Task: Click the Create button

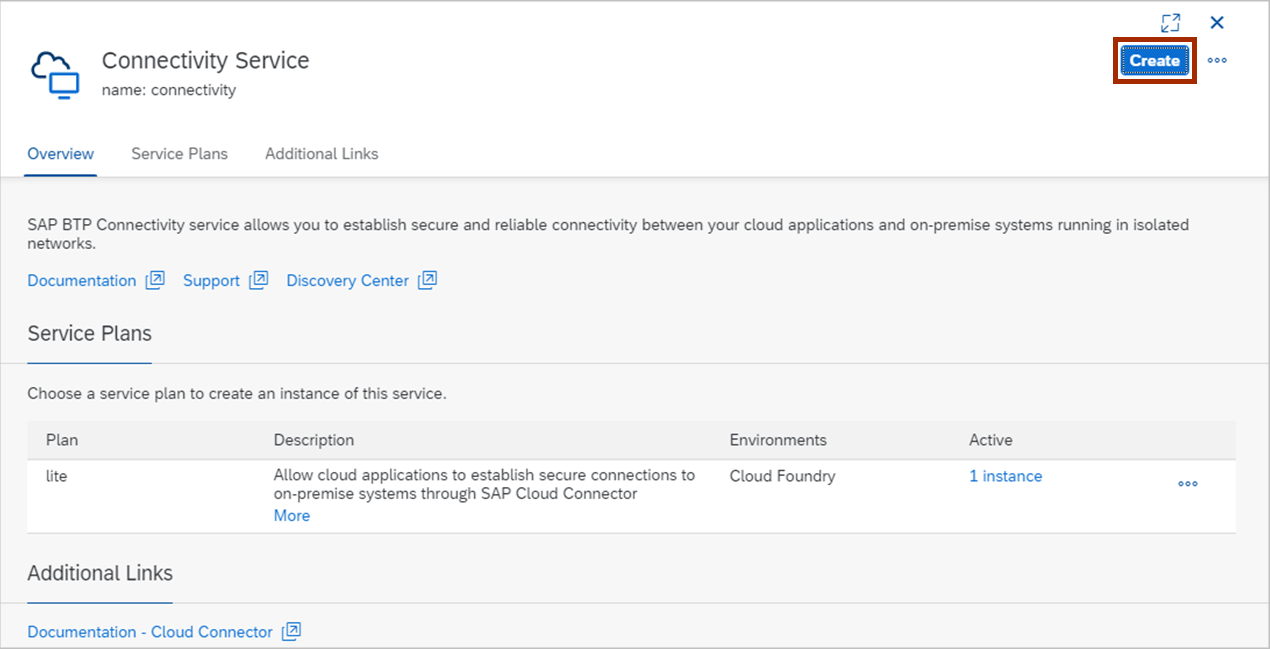Action: coord(1154,60)
